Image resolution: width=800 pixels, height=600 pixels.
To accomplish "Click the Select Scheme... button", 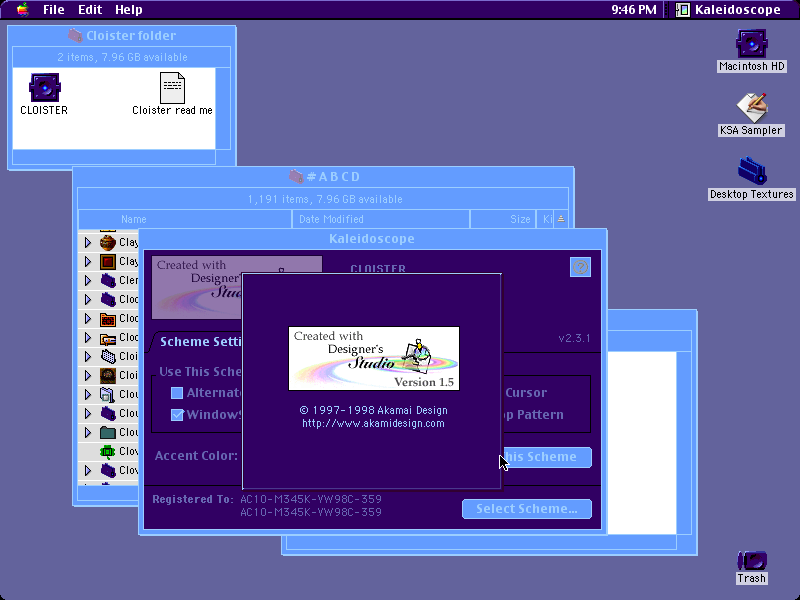I will coord(527,509).
